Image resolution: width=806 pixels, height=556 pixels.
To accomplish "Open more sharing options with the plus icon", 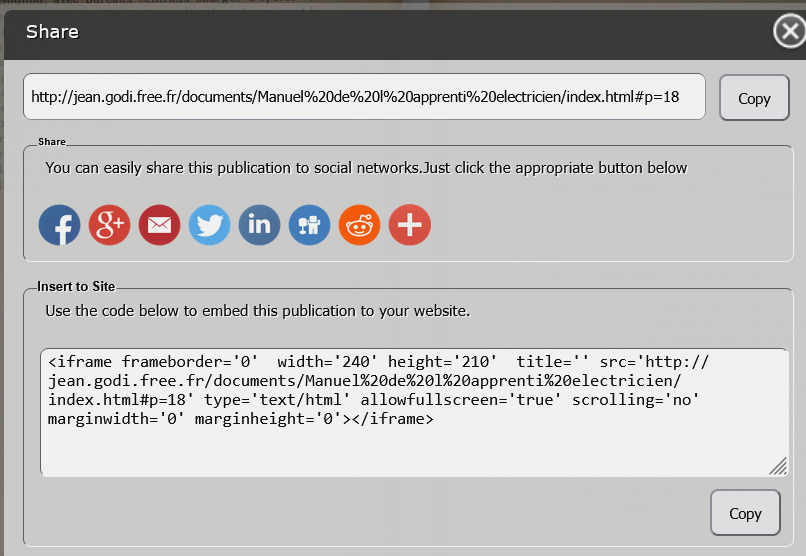I will pyautogui.click(x=410, y=225).
